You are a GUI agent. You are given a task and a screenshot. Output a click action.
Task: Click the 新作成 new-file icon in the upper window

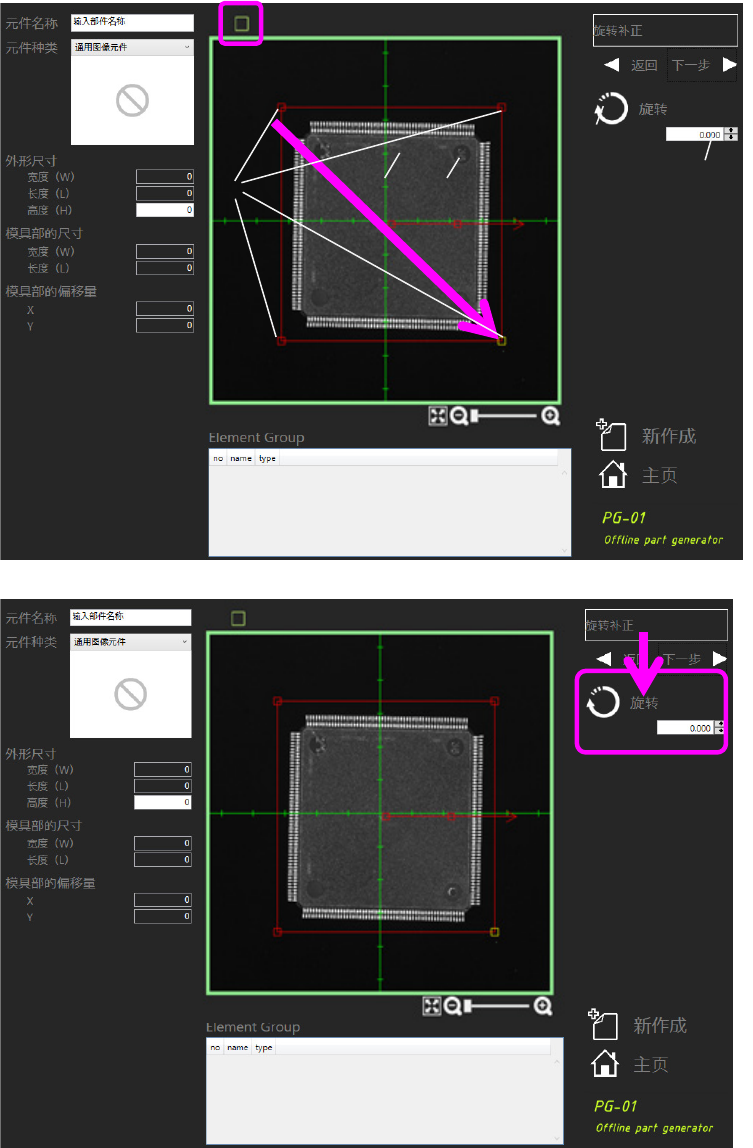[x=611, y=435]
